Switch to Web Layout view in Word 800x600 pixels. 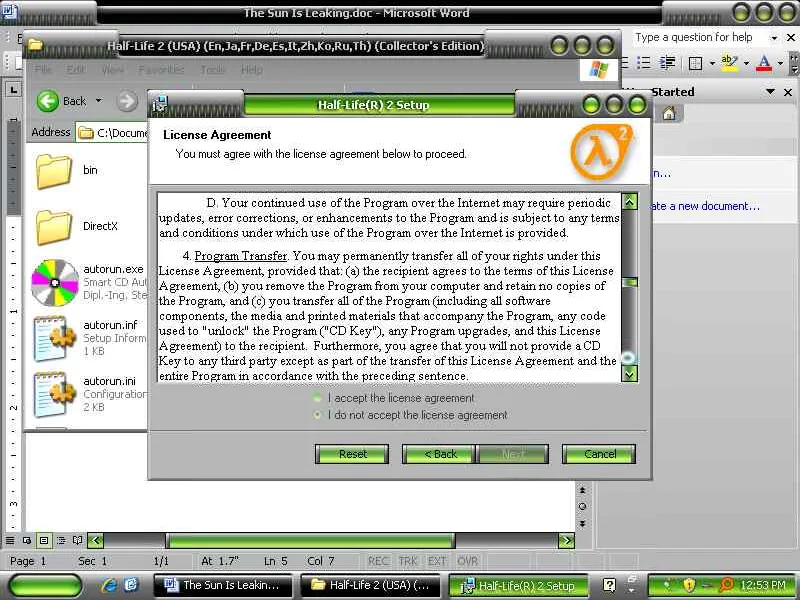coord(27,540)
